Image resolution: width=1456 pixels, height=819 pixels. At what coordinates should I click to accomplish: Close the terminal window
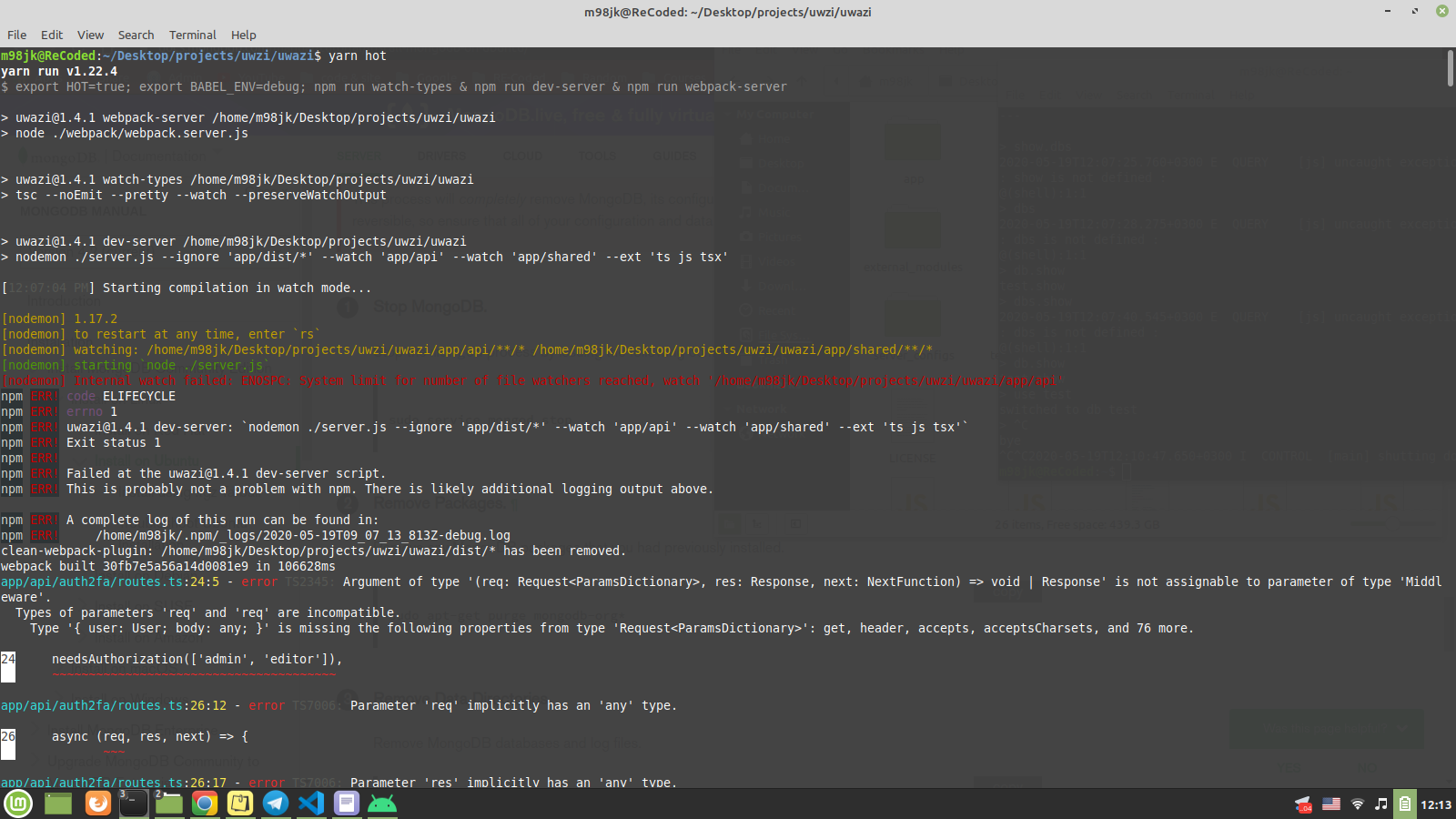point(1442,11)
